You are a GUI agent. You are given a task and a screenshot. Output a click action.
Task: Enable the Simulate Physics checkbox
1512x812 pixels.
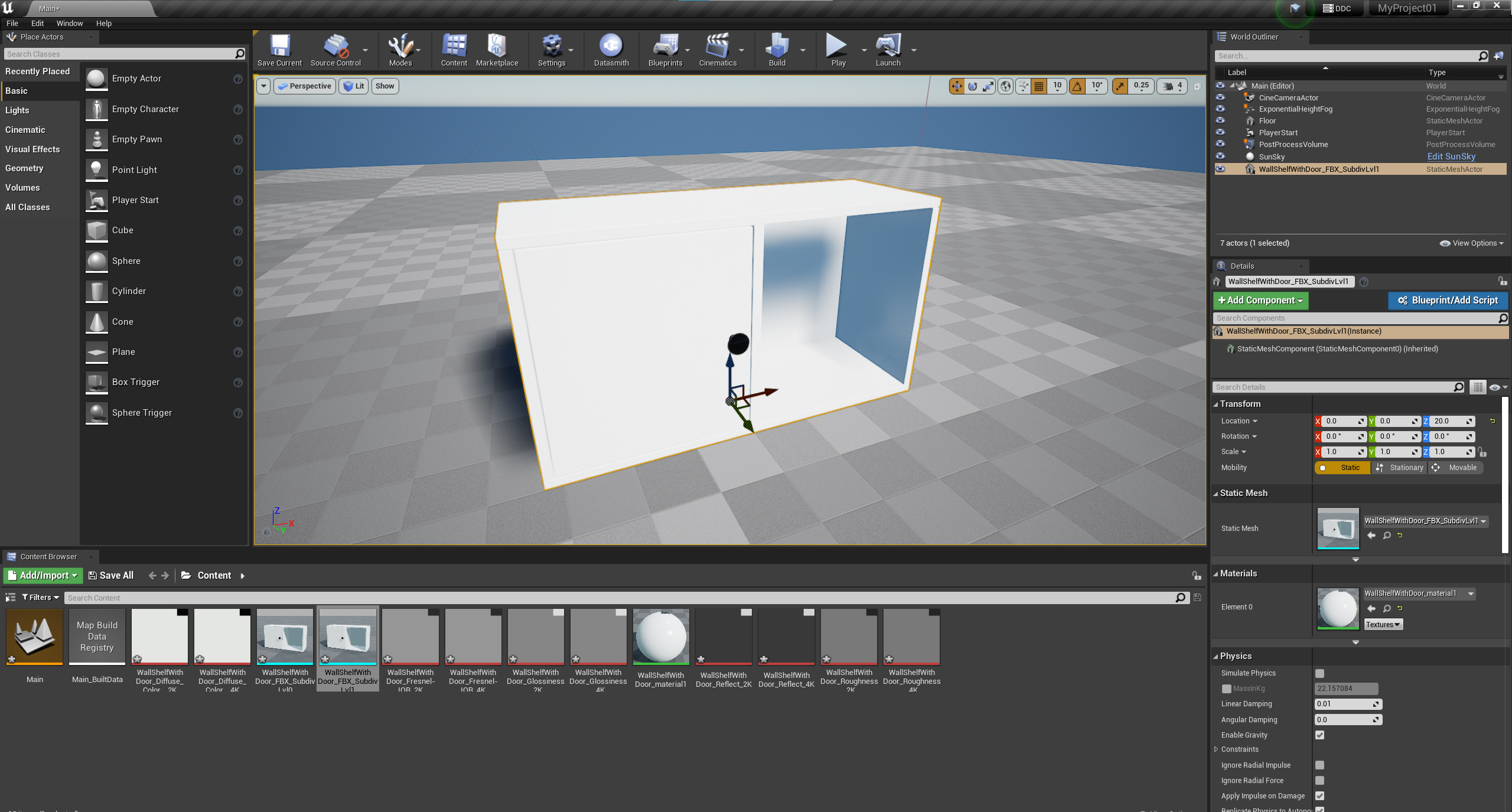[1319, 673]
